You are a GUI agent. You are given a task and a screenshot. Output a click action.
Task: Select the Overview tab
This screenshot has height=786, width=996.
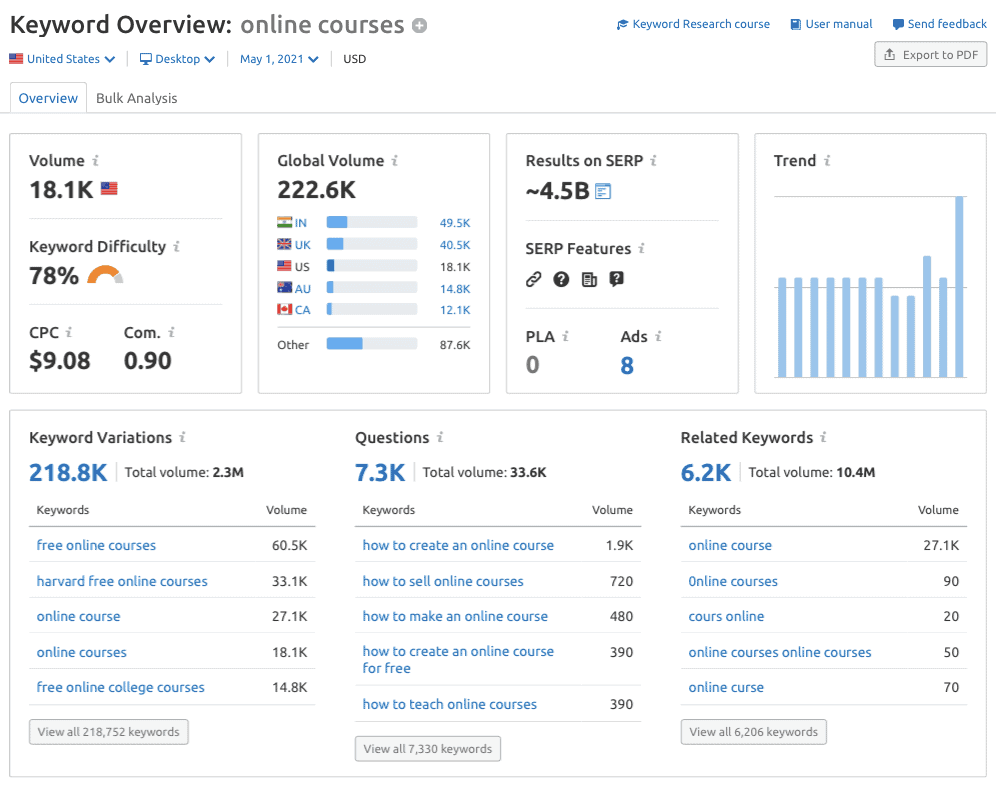[47, 97]
